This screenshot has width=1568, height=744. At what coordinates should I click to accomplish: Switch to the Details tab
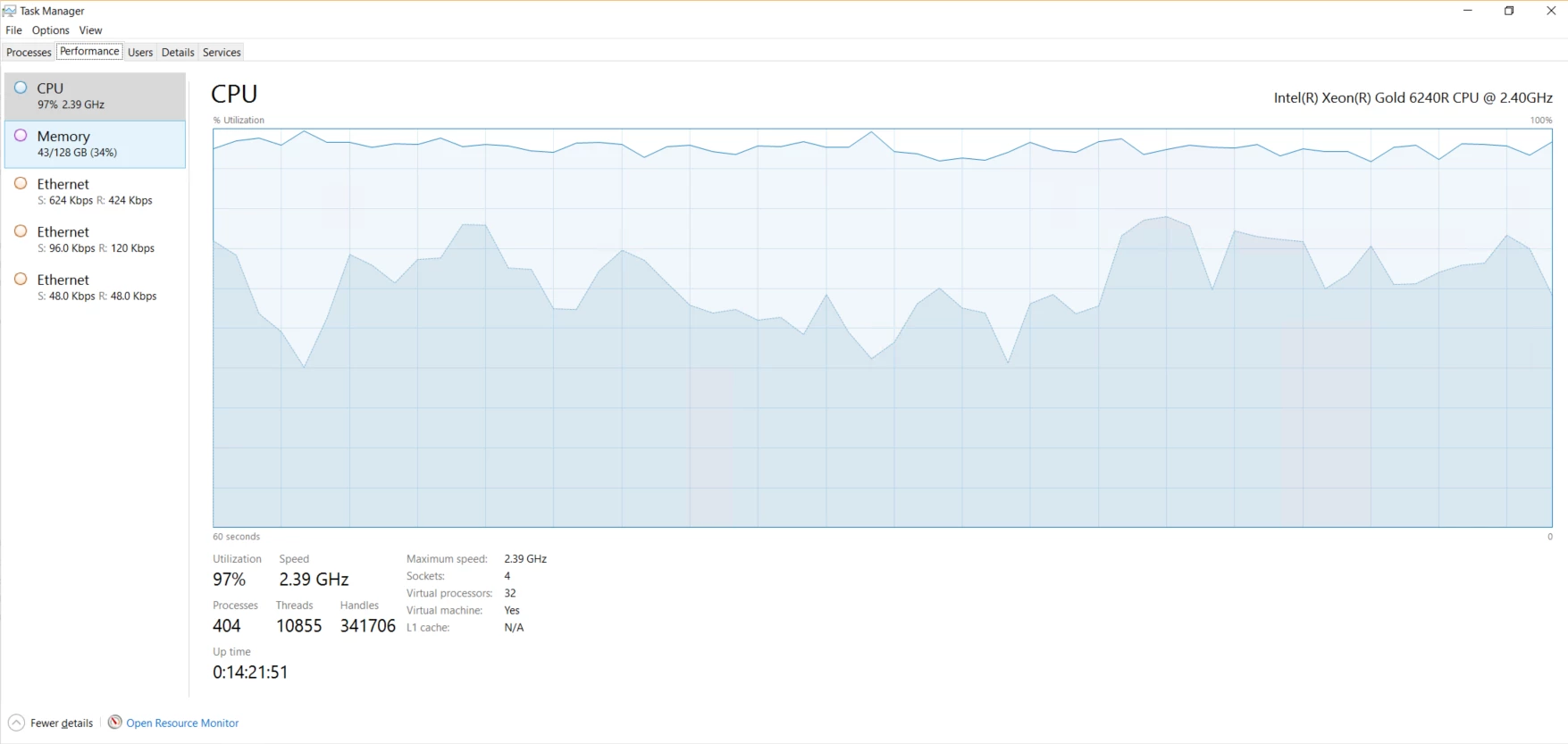(178, 53)
